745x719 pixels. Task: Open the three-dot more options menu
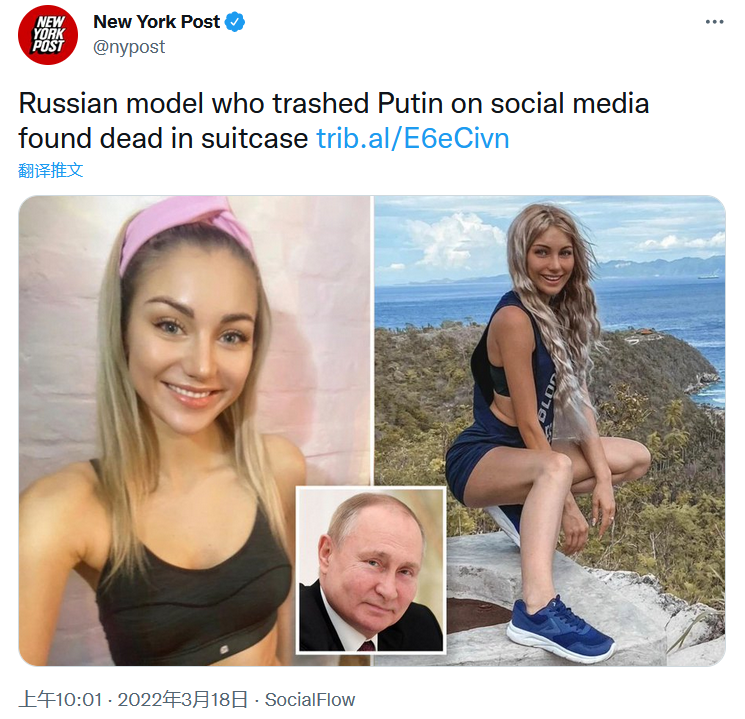(x=714, y=22)
